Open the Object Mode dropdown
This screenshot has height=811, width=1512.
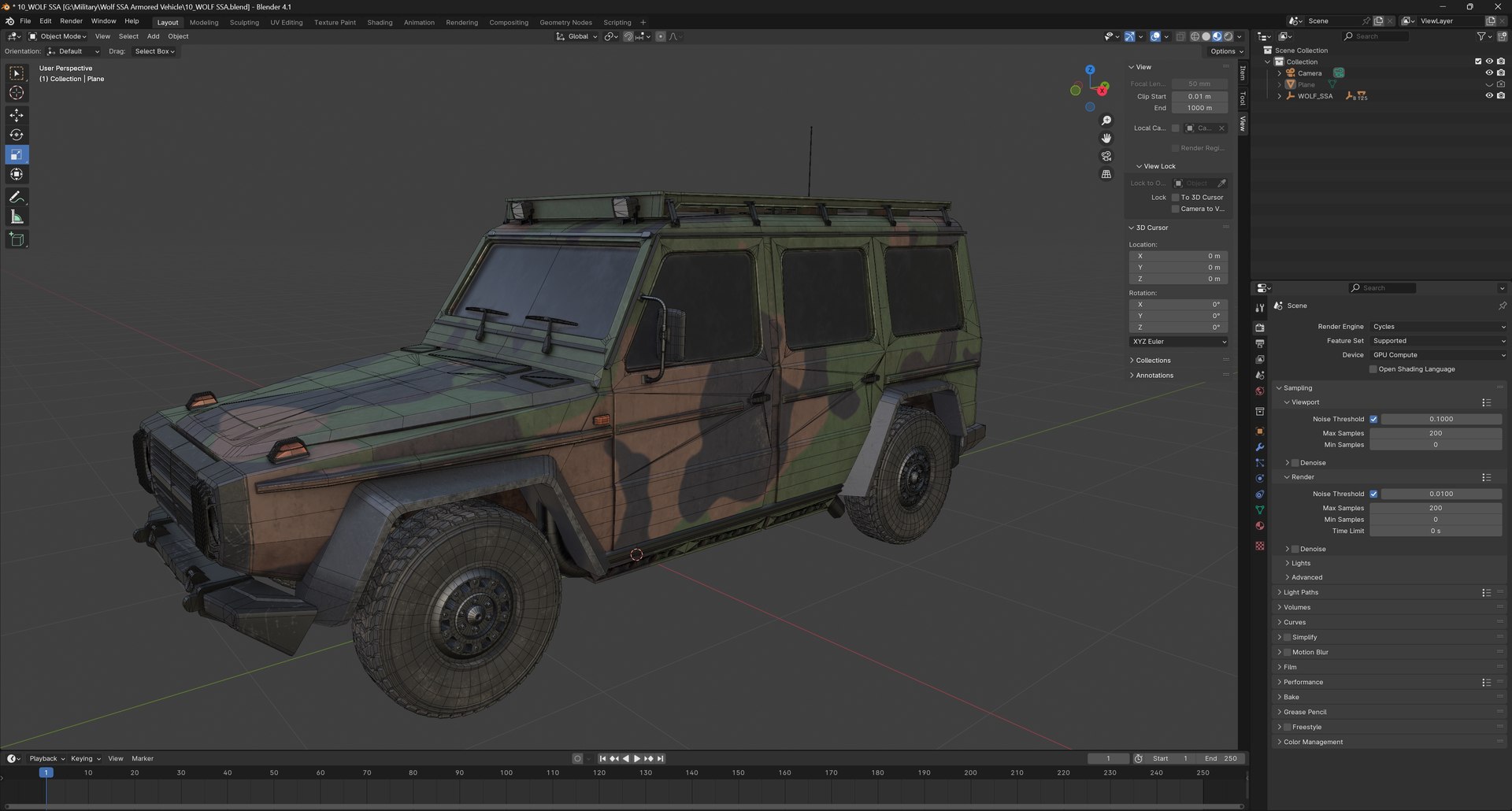[57, 36]
